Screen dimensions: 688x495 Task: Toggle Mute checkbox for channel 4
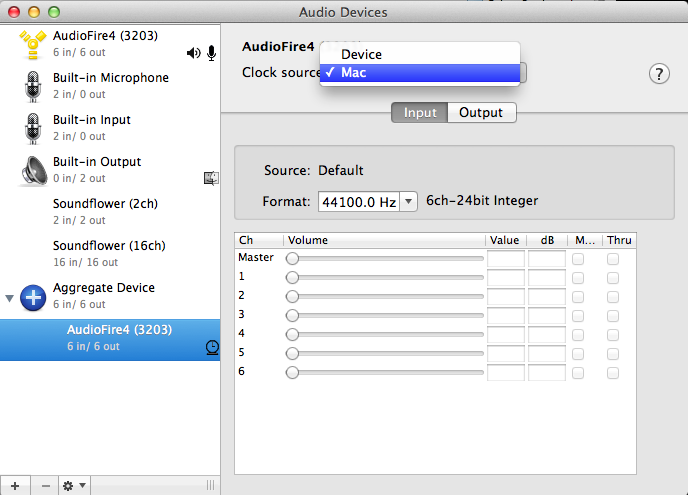click(578, 335)
